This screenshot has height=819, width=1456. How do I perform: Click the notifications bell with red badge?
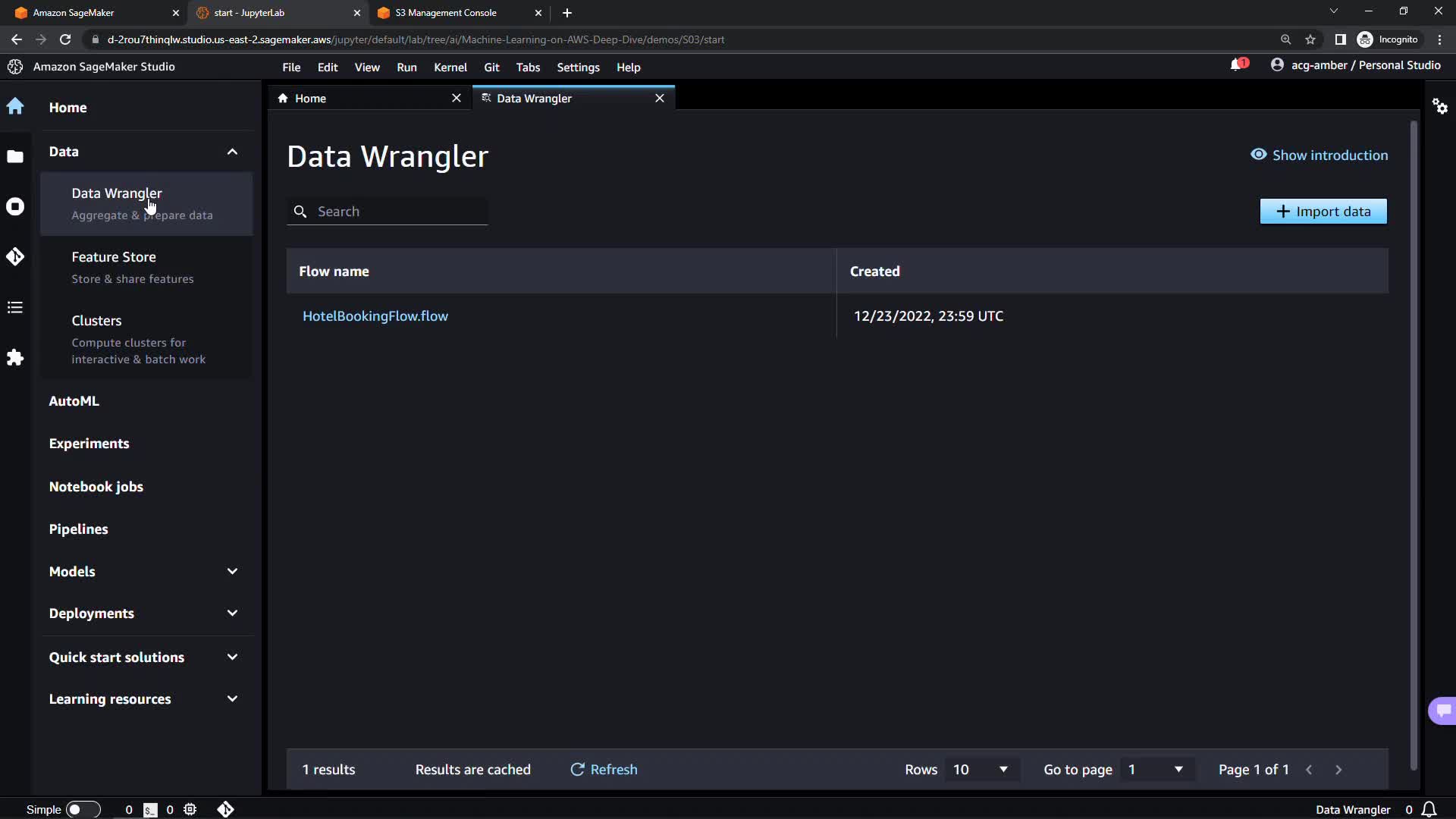pyautogui.click(x=1238, y=65)
